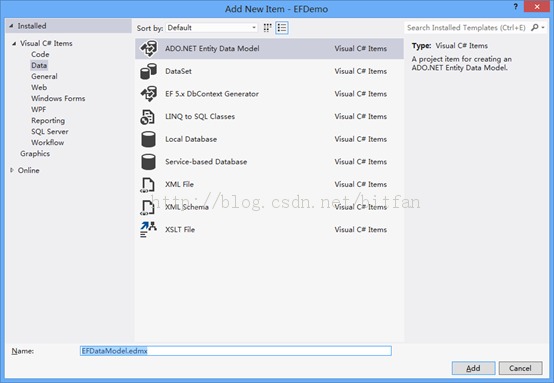Select the ADO.NET Entity Data Model icon
This screenshot has width=554, height=383.
click(x=148, y=49)
